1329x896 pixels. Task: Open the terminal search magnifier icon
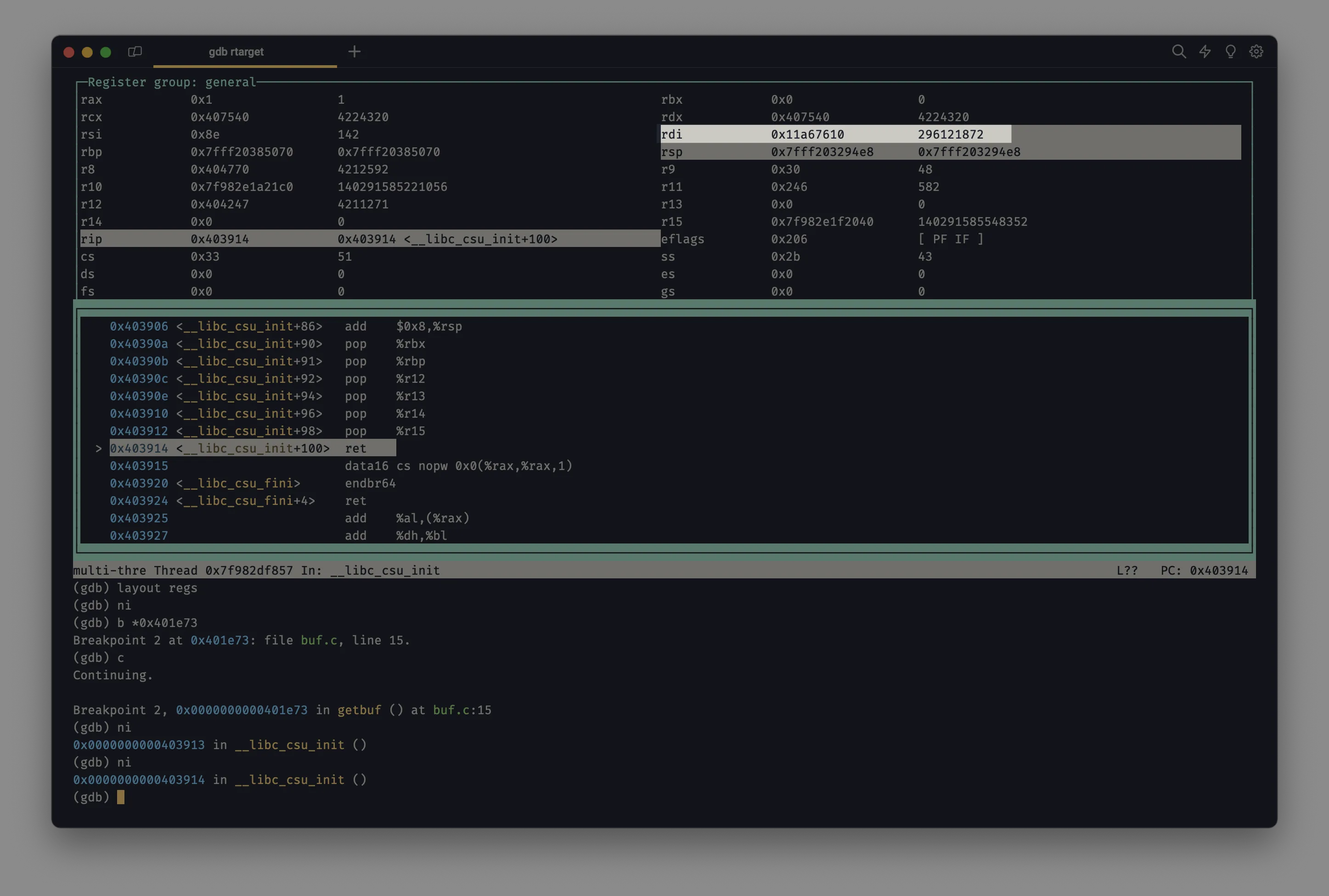[1179, 51]
